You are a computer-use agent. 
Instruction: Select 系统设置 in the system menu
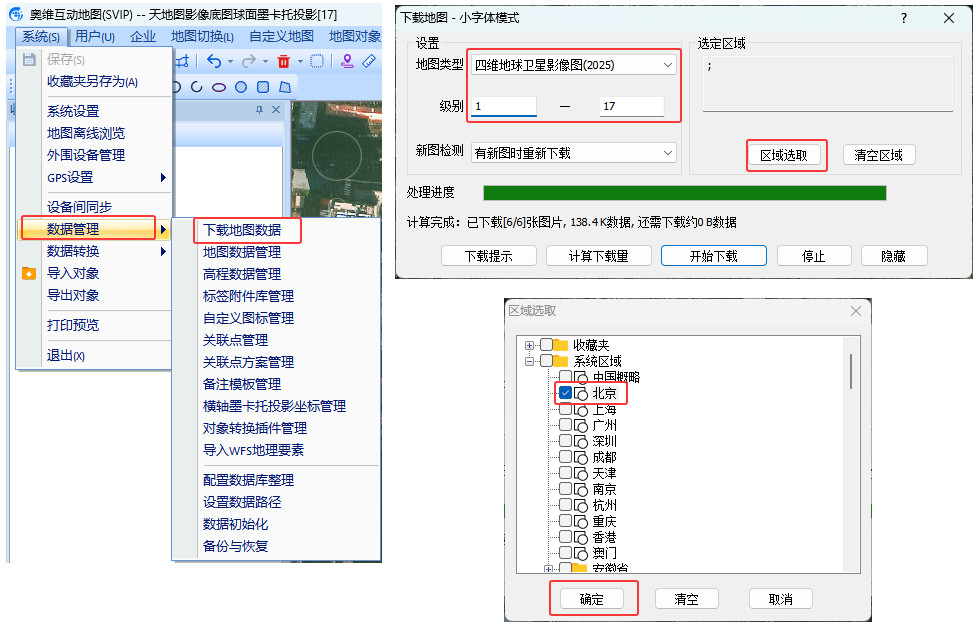click(73, 111)
